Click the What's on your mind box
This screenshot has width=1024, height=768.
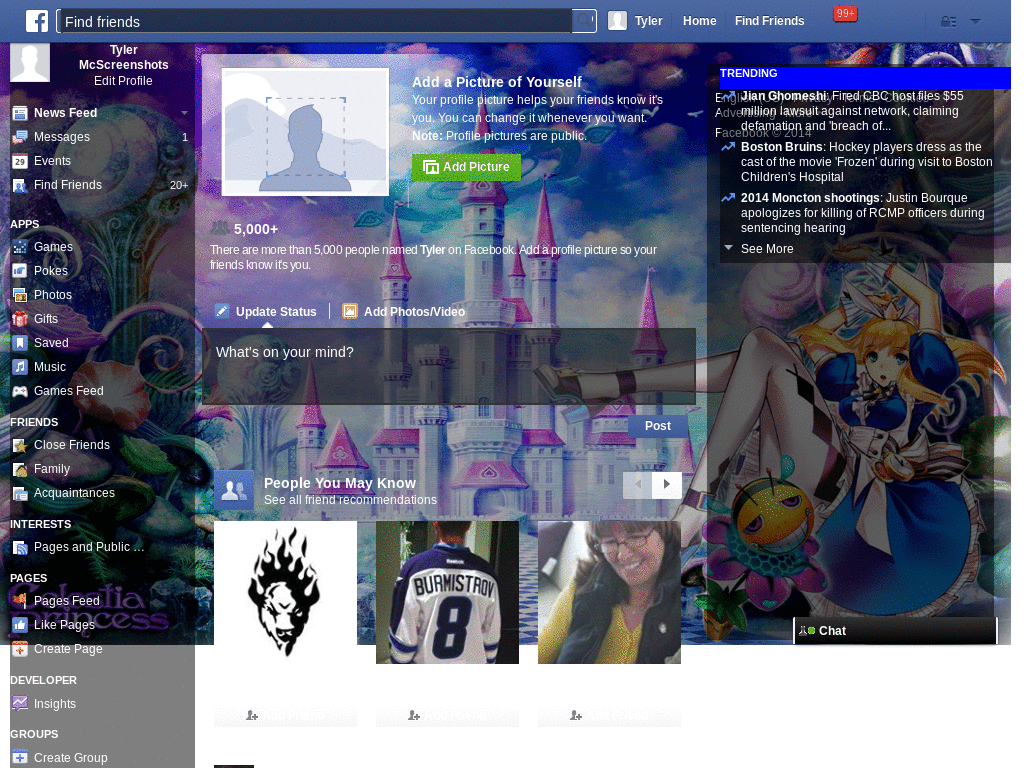[x=449, y=366]
